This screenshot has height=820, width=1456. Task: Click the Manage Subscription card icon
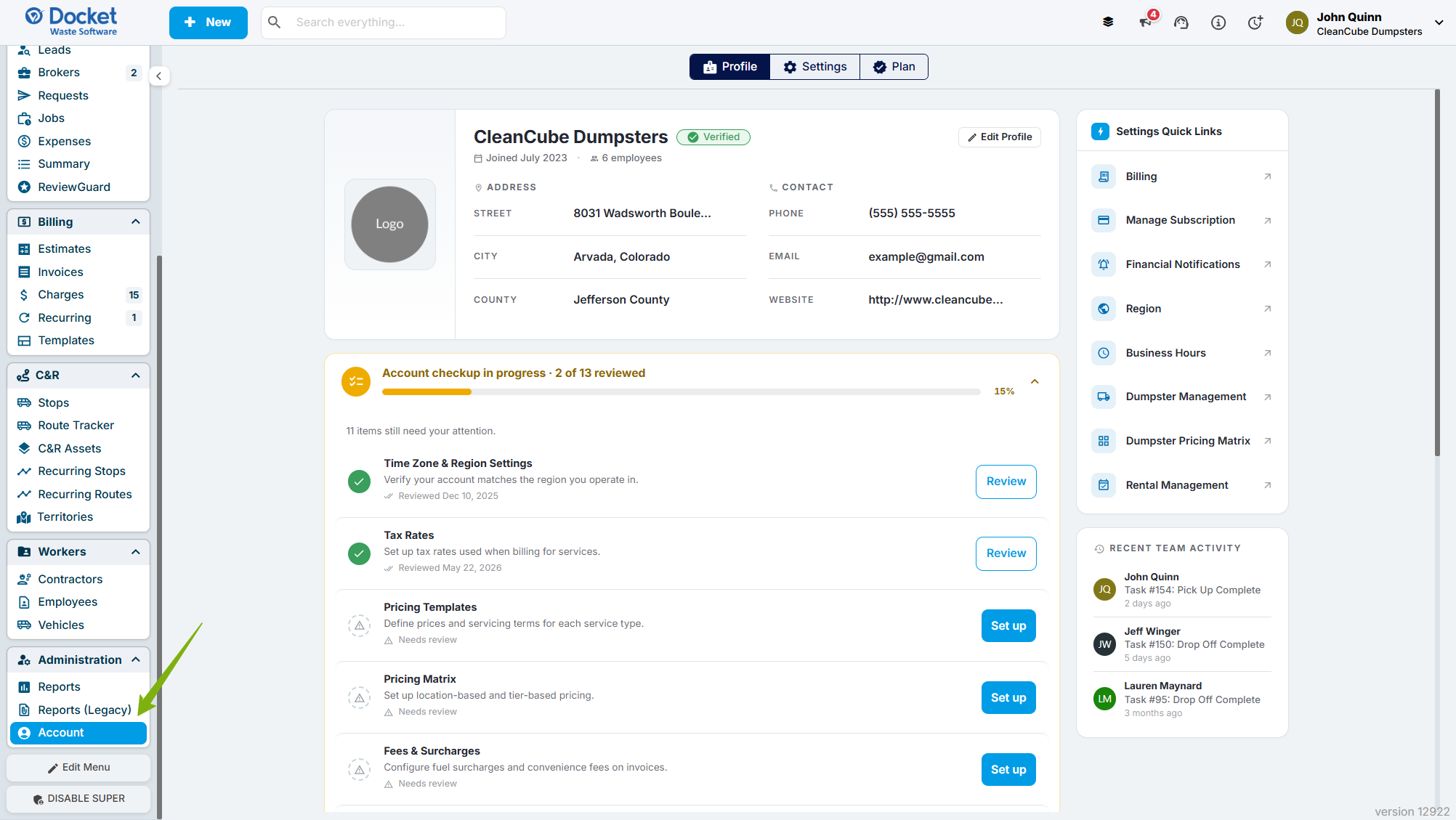tap(1104, 220)
